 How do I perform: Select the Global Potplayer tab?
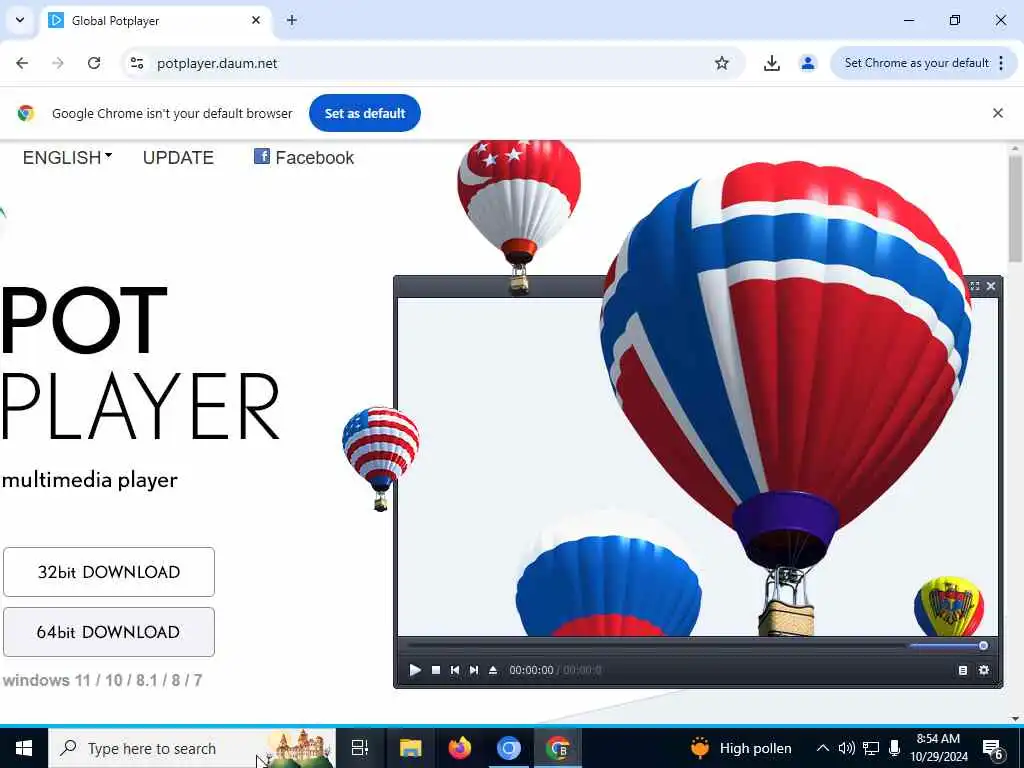coord(157,20)
